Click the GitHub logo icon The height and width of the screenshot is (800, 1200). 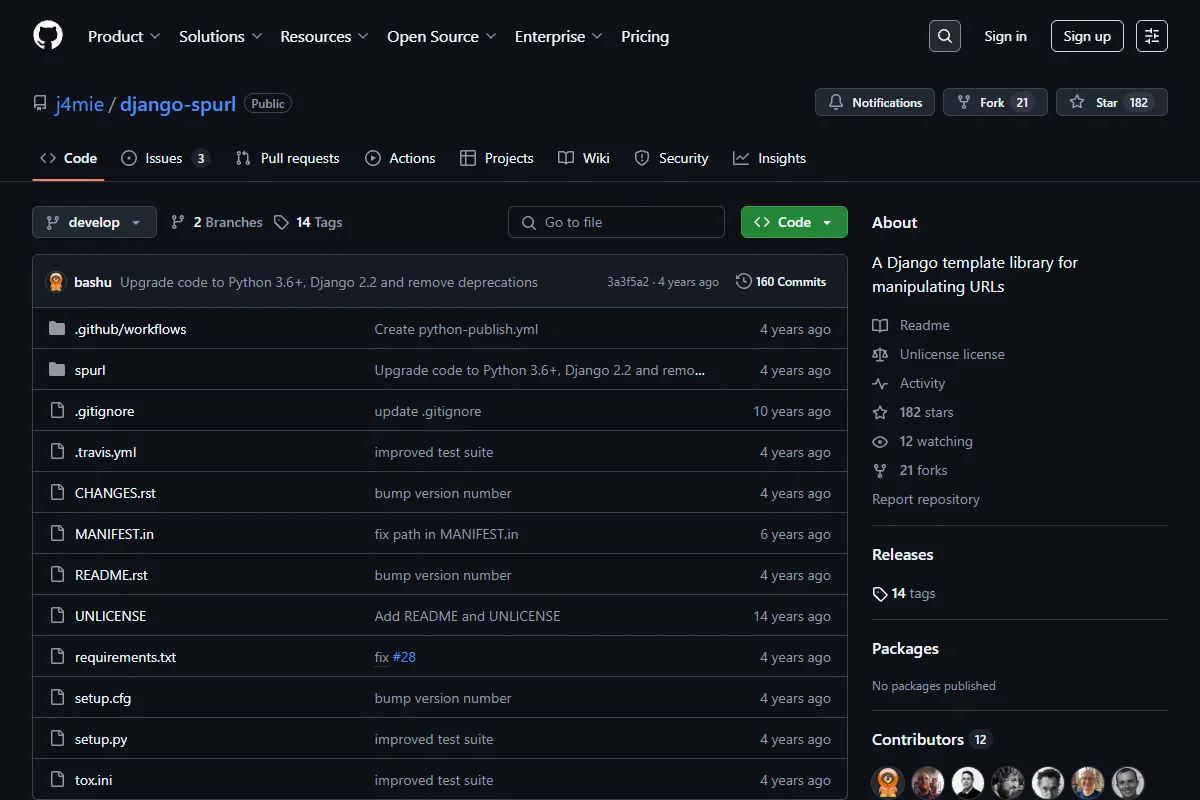[x=48, y=36]
